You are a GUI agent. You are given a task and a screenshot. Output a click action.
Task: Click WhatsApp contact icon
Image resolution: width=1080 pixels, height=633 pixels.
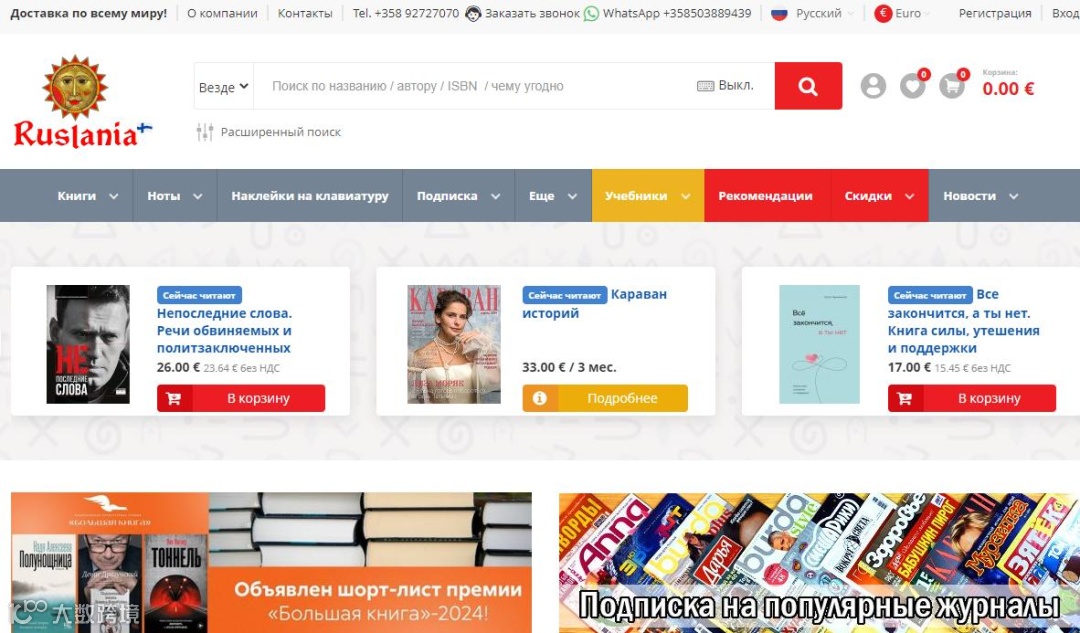(591, 14)
